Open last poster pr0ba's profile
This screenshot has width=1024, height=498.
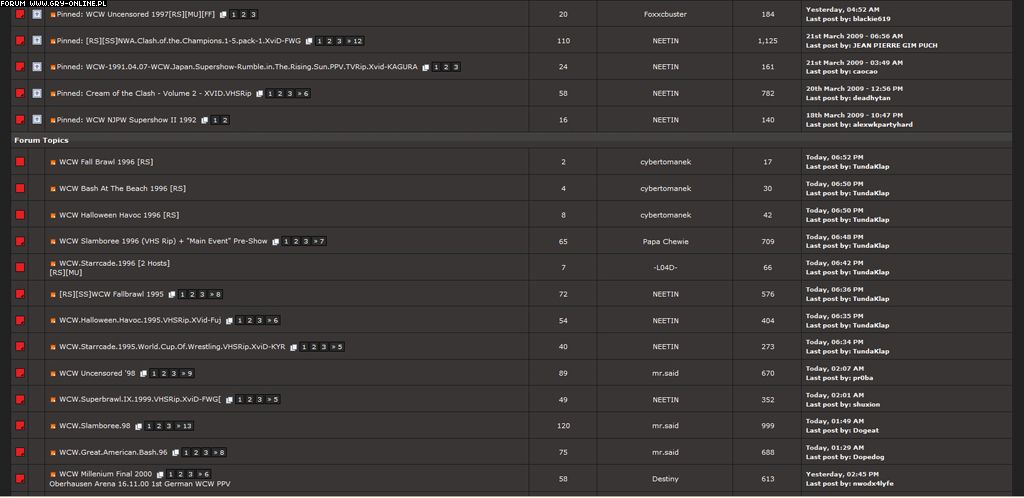pyautogui.click(x=863, y=378)
